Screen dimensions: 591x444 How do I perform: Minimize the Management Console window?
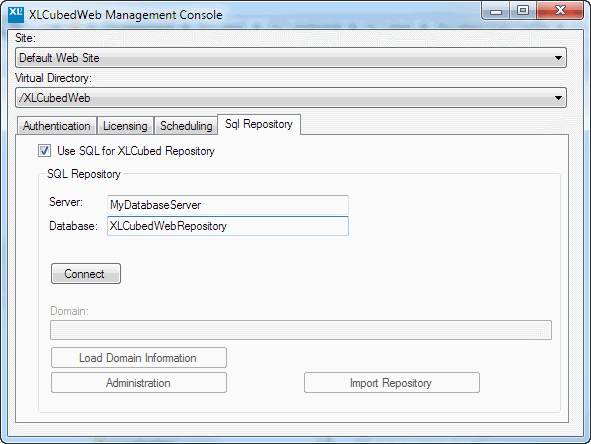pyautogui.click(x=496, y=10)
